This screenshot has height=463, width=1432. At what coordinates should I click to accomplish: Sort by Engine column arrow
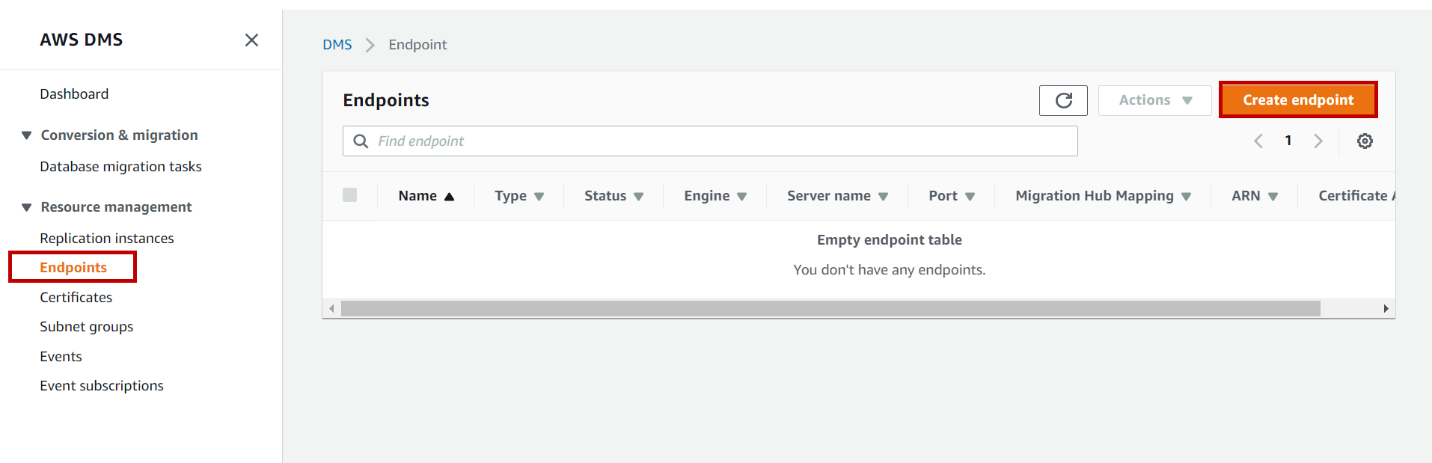742,196
